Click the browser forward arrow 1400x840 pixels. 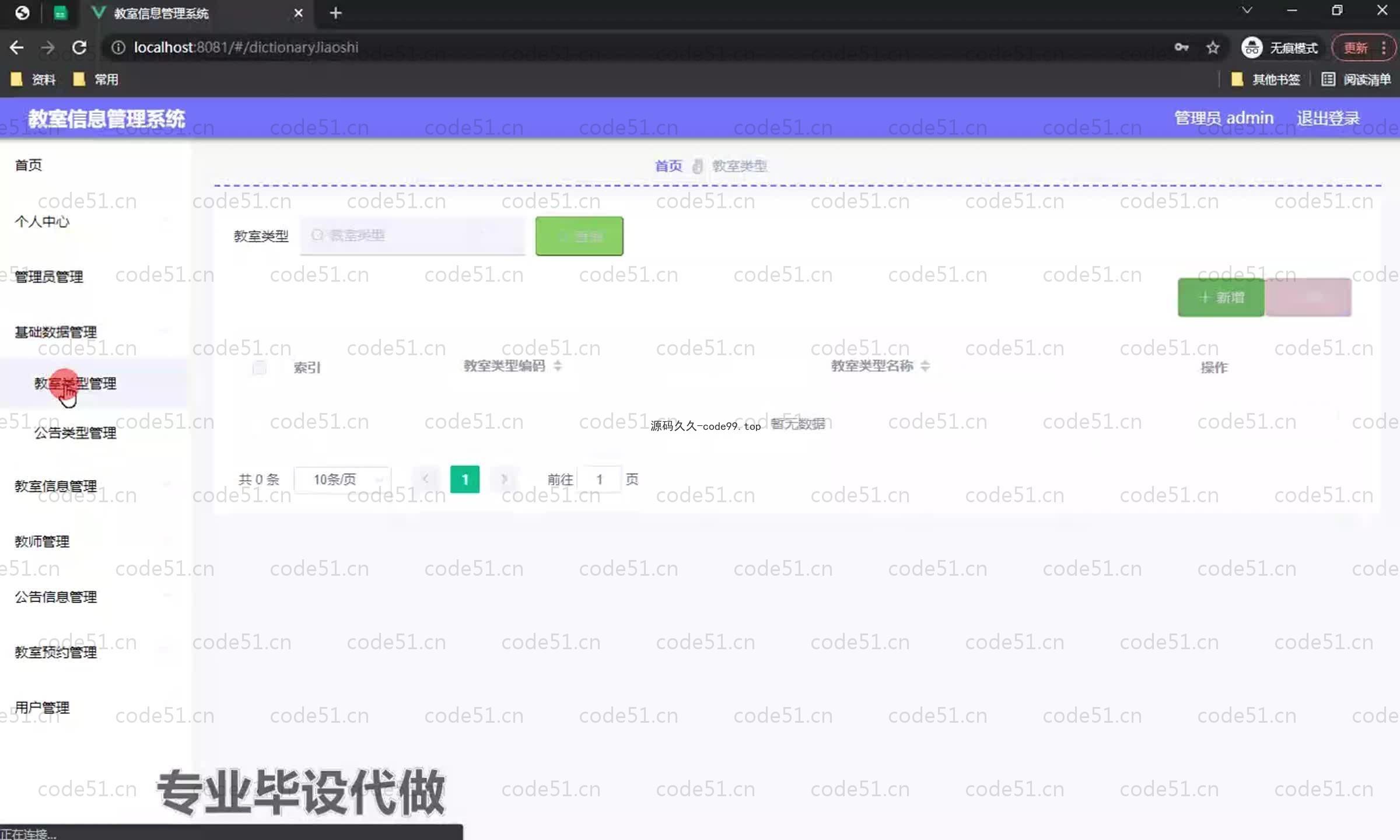click(48, 47)
